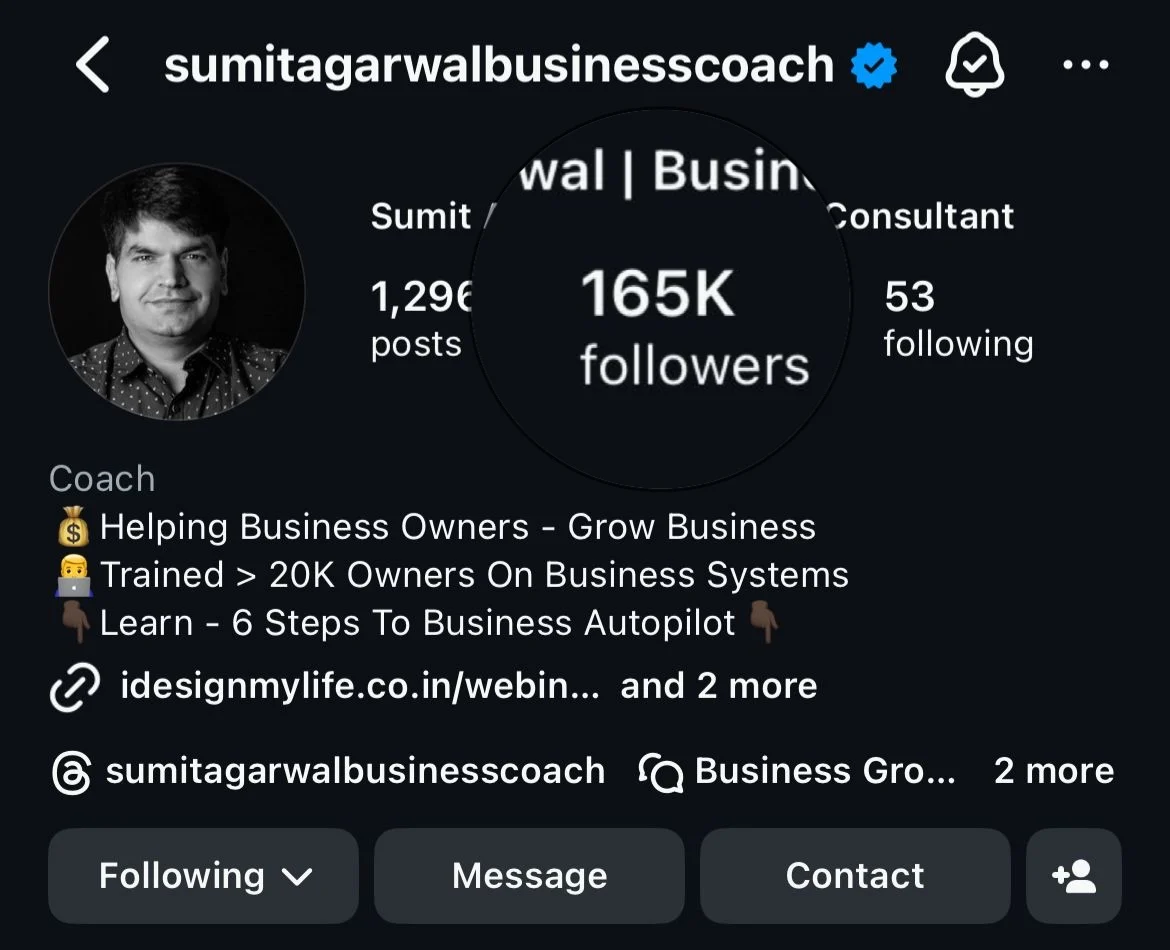The width and height of the screenshot is (1170, 950).
Task: Navigate back using the arrow icon
Action: 91,63
